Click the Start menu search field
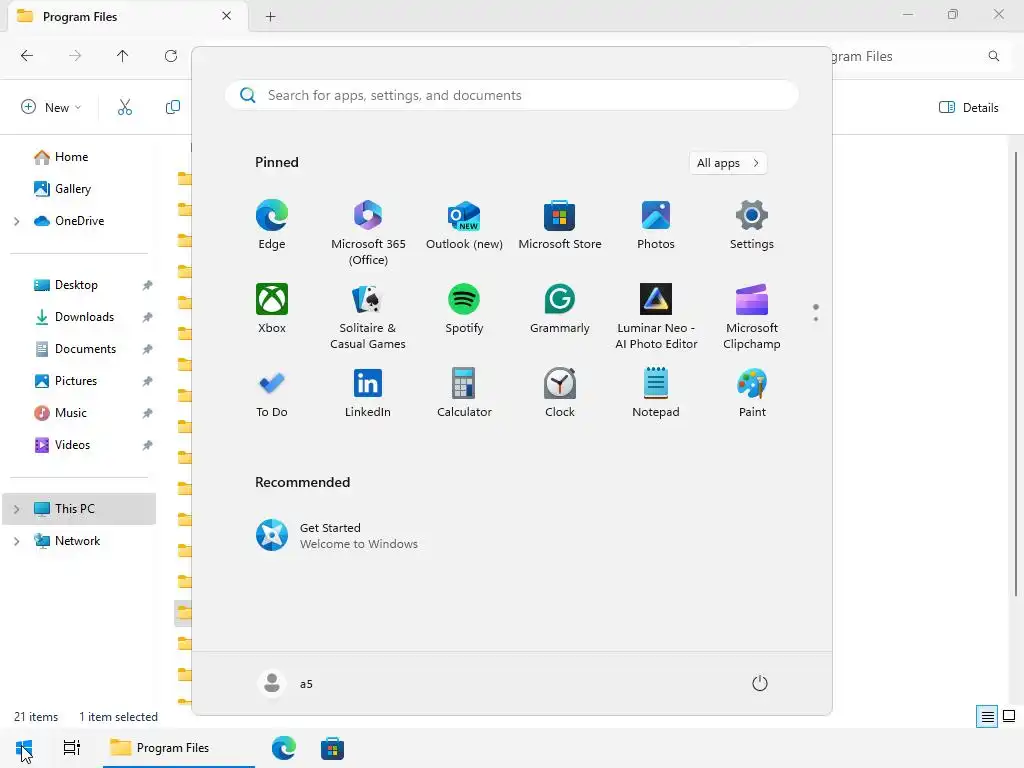This screenshot has height=768, width=1024. (511, 95)
